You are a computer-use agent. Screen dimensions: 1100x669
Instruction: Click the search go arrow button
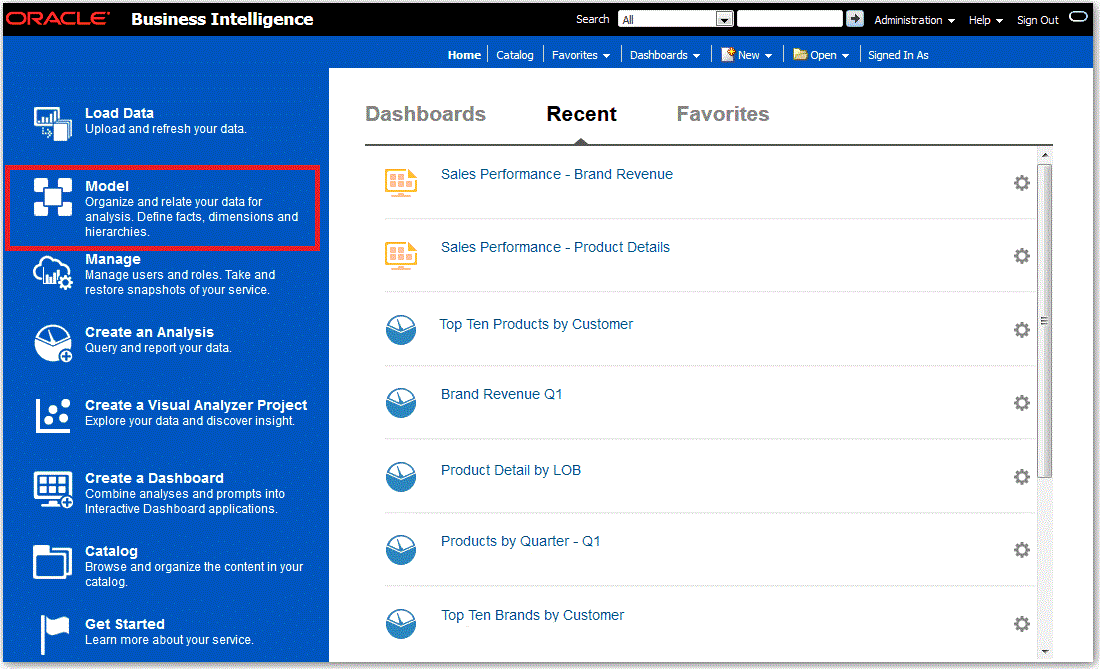point(854,19)
